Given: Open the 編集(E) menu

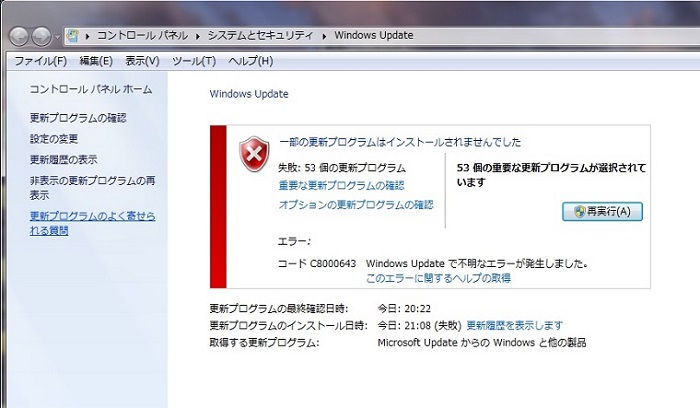Looking at the screenshot, I should tap(96, 61).
